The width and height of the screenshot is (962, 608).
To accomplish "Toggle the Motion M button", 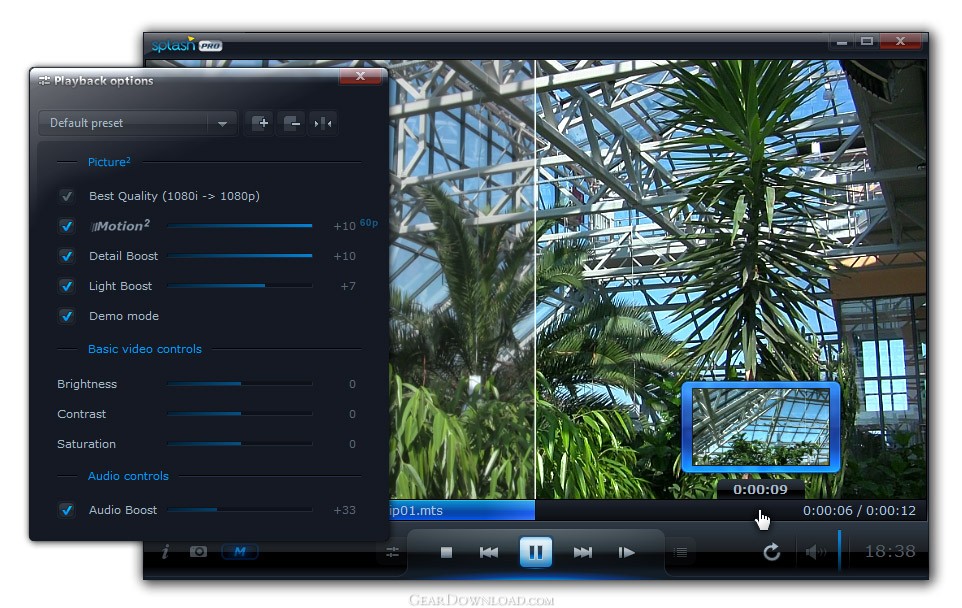I will [240, 552].
